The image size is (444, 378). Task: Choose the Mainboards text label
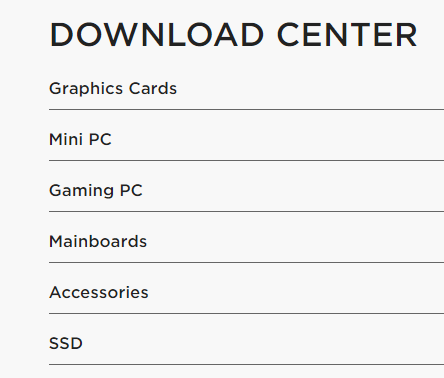click(x=98, y=241)
